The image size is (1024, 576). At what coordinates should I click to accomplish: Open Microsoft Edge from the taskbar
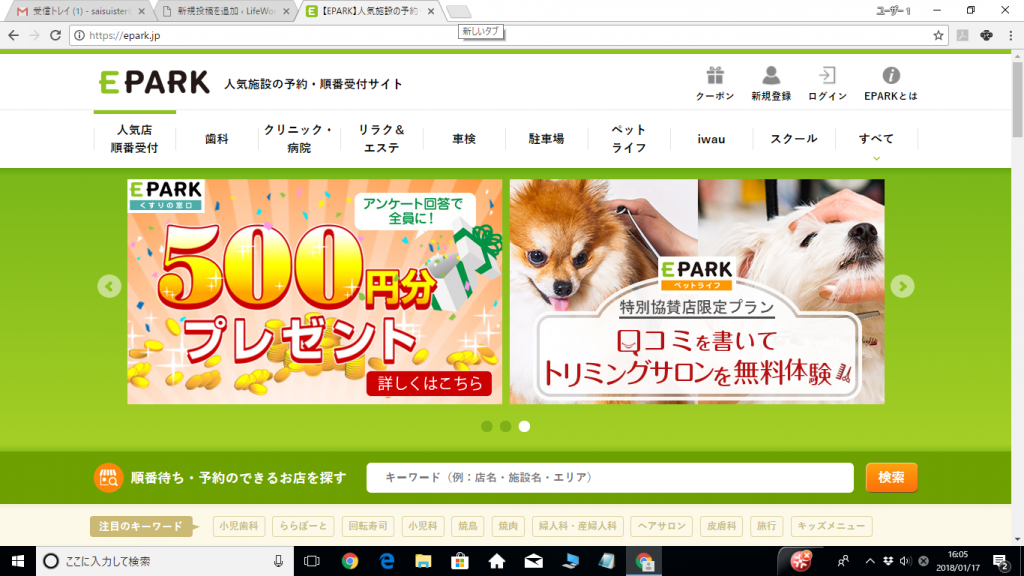pos(386,561)
